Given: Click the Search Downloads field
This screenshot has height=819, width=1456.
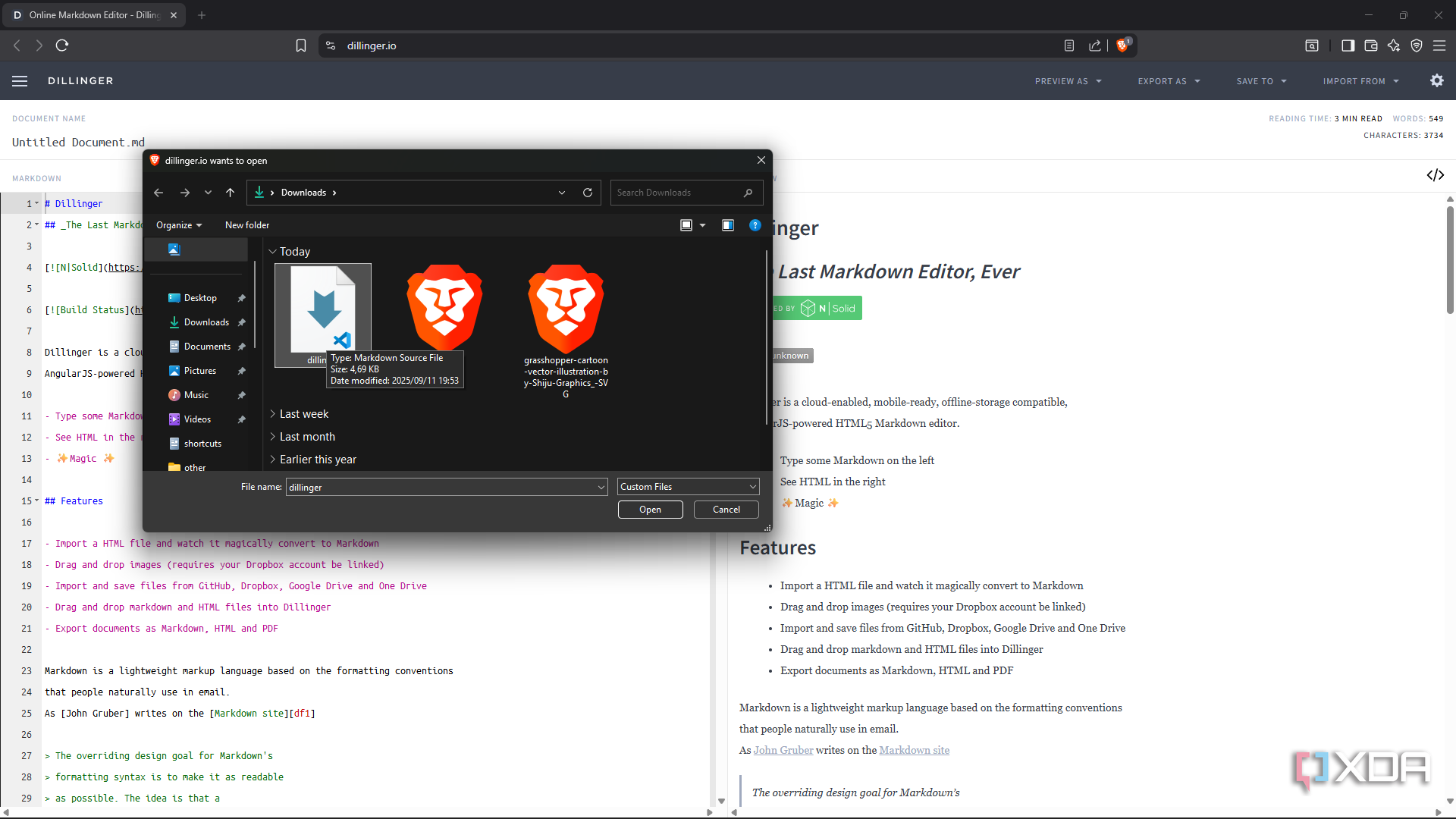Looking at the screenshot, I should [686, 193].
